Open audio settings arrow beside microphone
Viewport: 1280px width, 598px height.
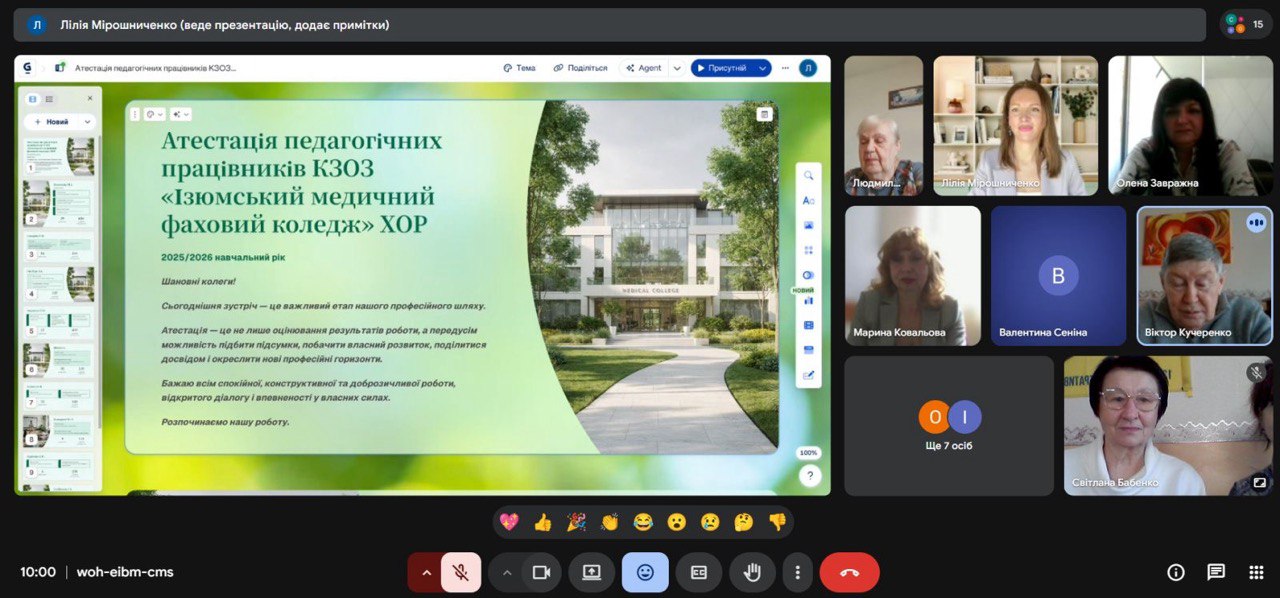(x=426, y=572)
